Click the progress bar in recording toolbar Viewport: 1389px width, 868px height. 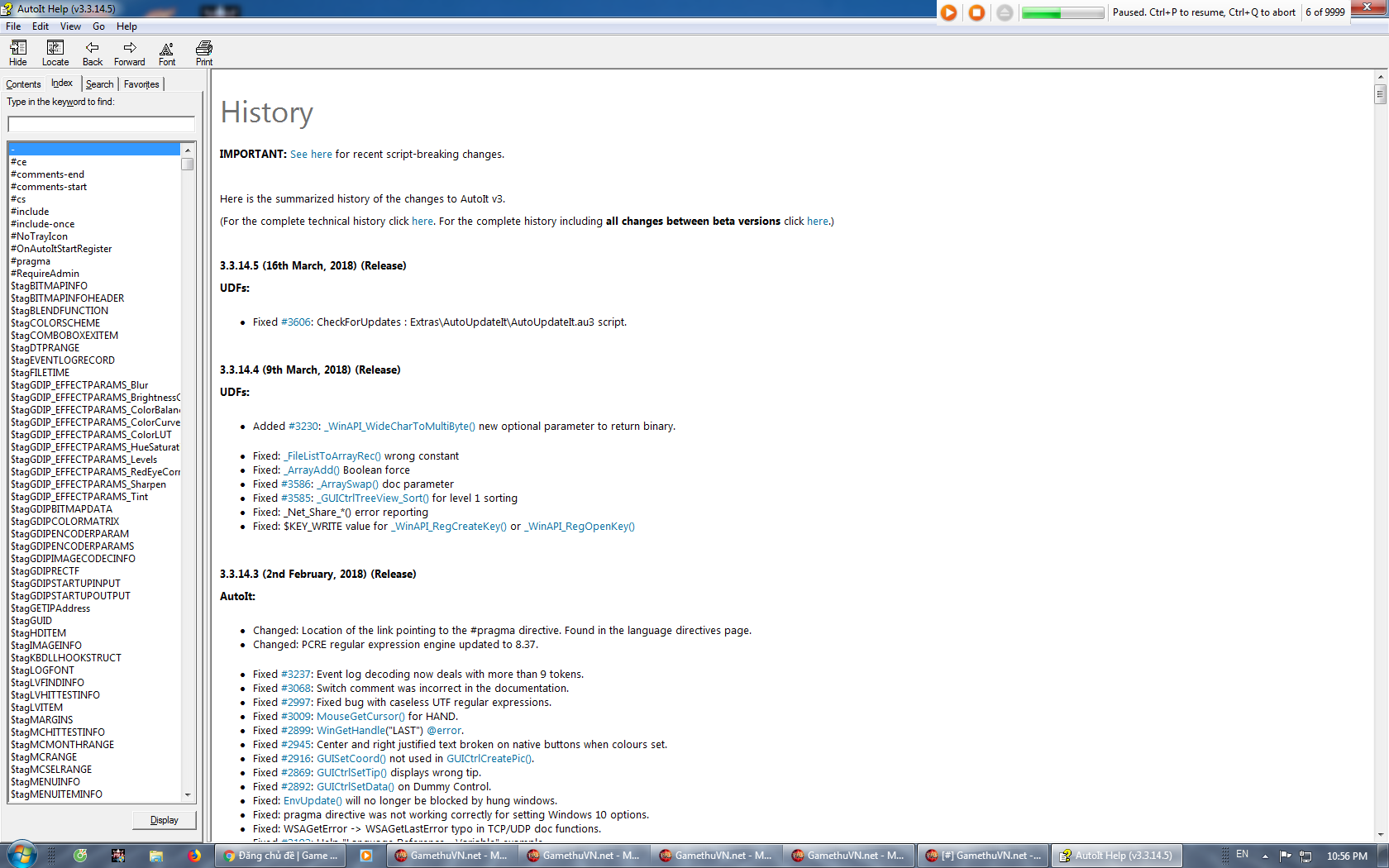(1062, 12)
